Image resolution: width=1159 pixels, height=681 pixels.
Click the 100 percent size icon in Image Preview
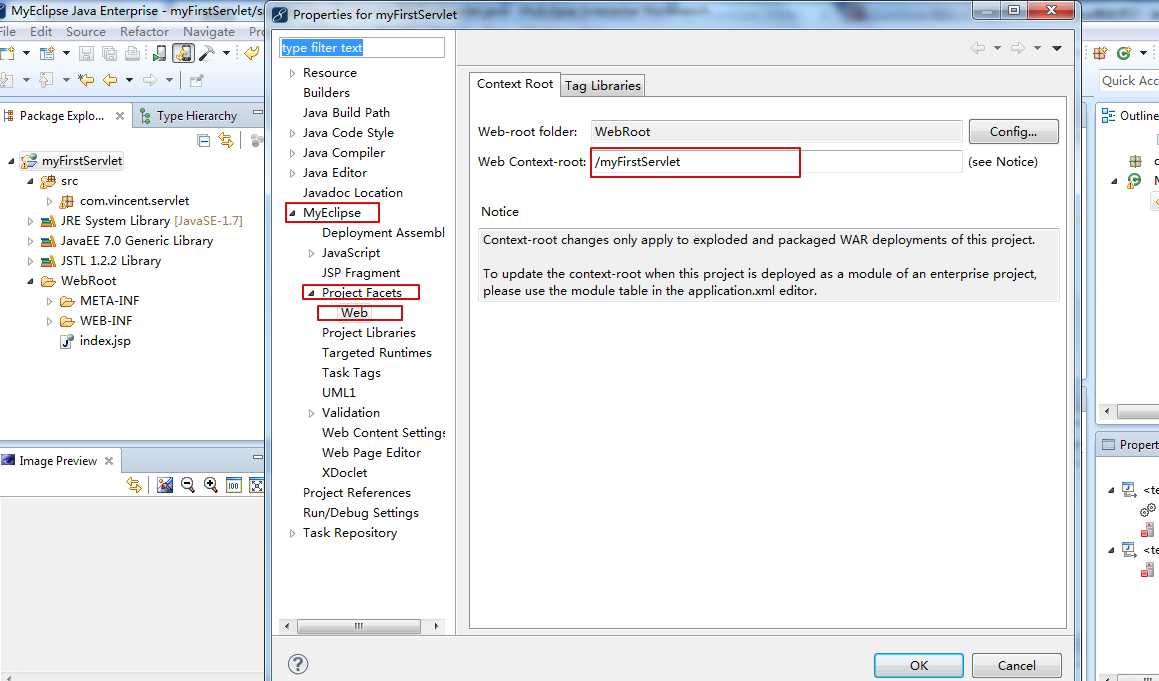pyautogui.click(x=234, y=485)
